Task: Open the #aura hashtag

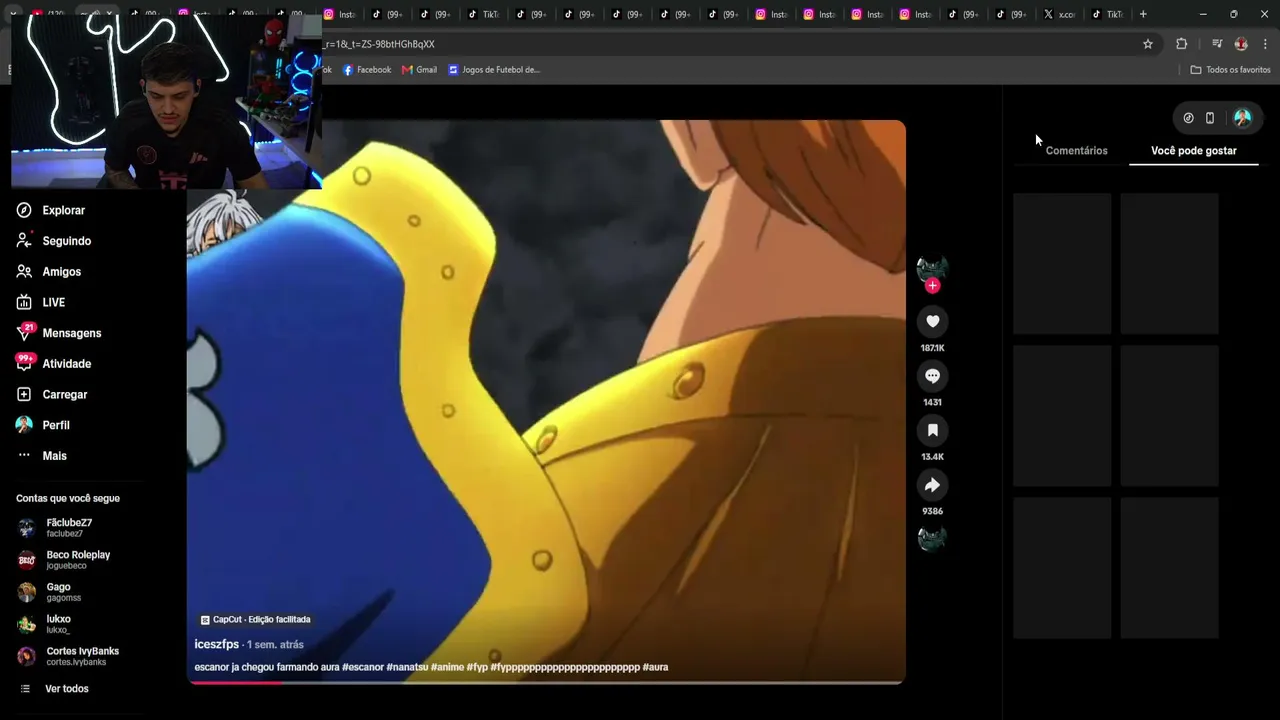Action: [x=655, y=667]
